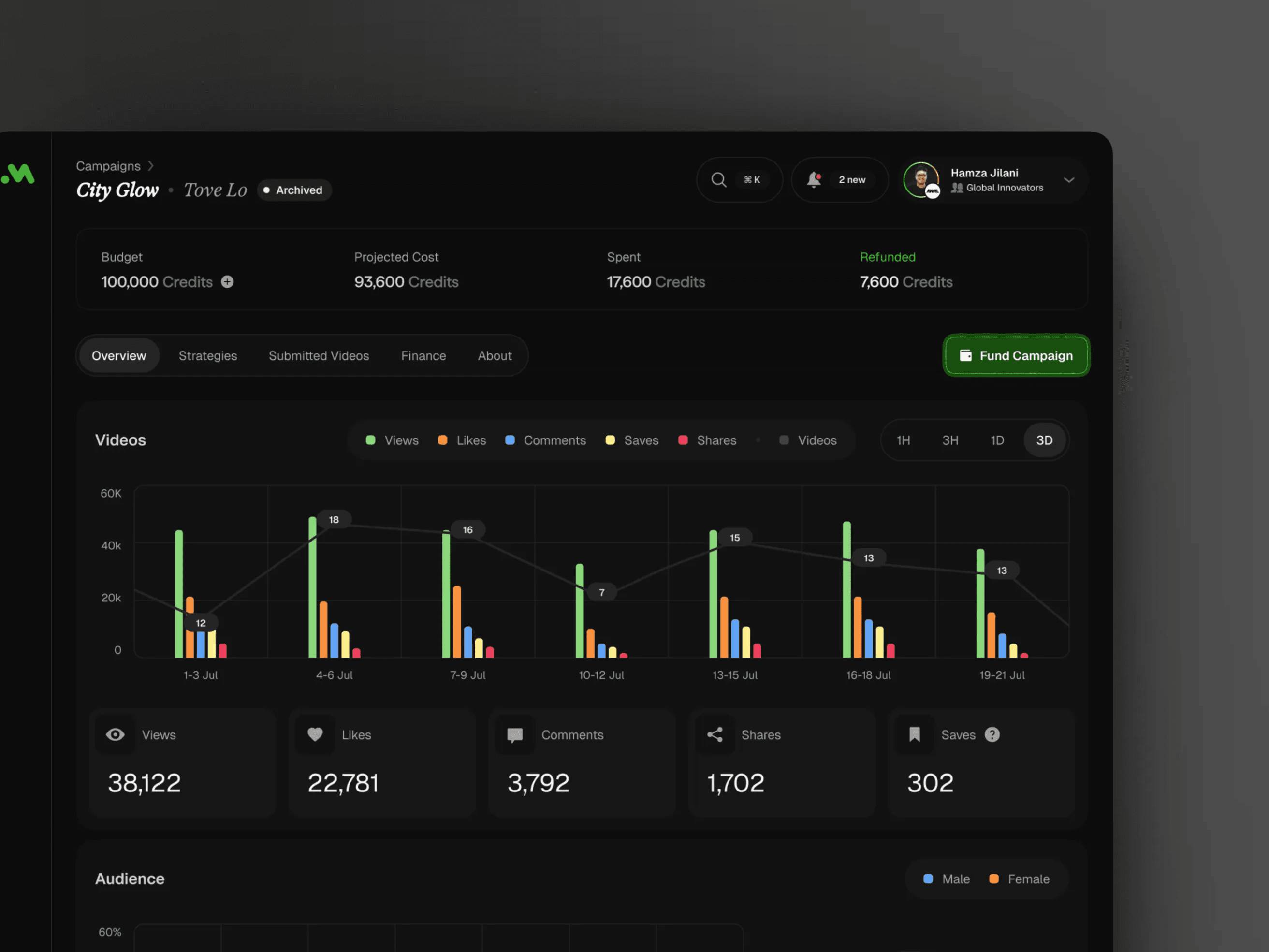Viewport: 1269px width, 952px height.
Task: Click the plus icon beside Budget credits
Action: pyautogui.click(x=227, y=282)
